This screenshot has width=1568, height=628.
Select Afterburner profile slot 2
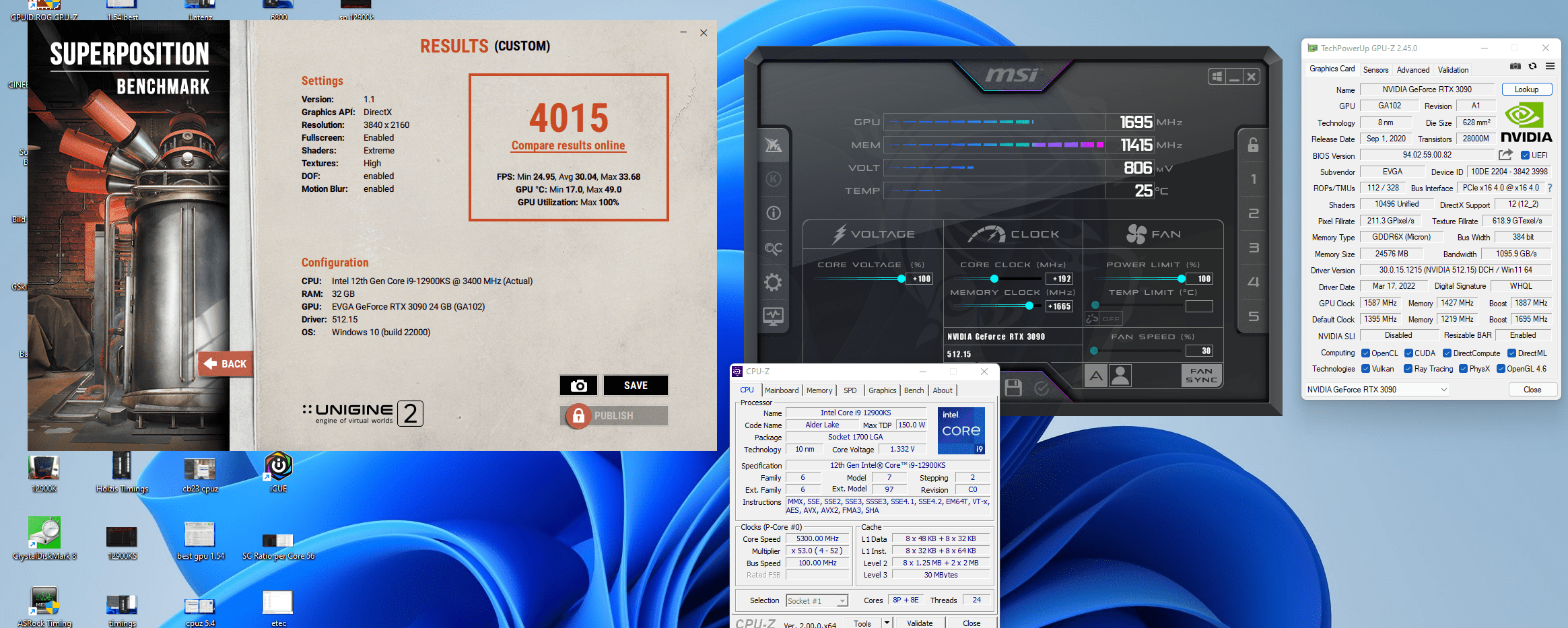(x=1253, y=213)
